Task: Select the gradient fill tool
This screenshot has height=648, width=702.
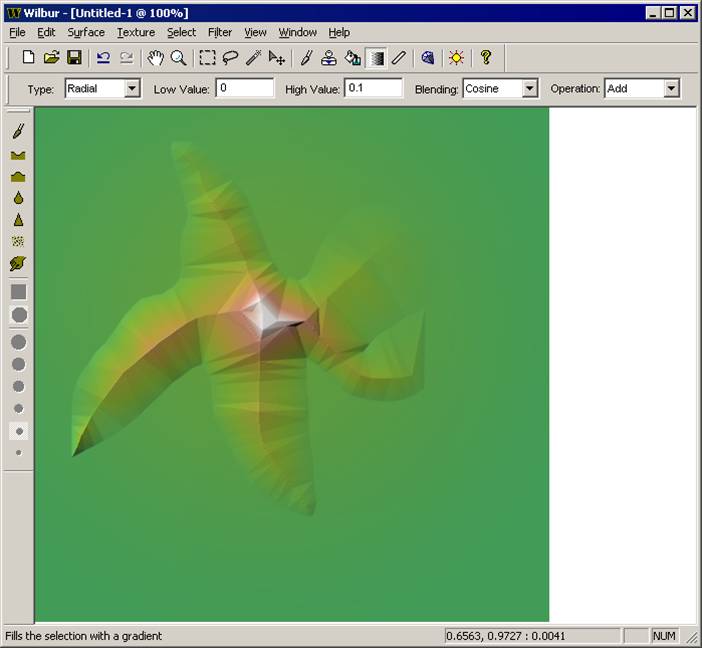Action: pyautogui.click(x=376, y=58)
